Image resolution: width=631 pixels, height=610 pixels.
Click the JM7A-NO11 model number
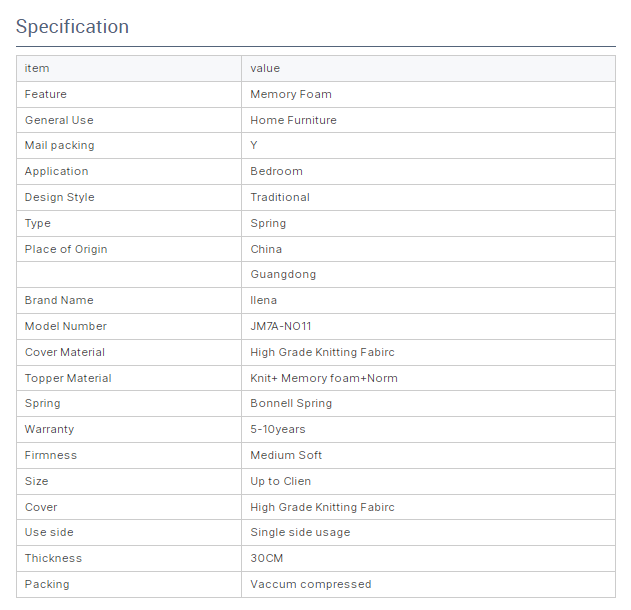pos(281,326)
